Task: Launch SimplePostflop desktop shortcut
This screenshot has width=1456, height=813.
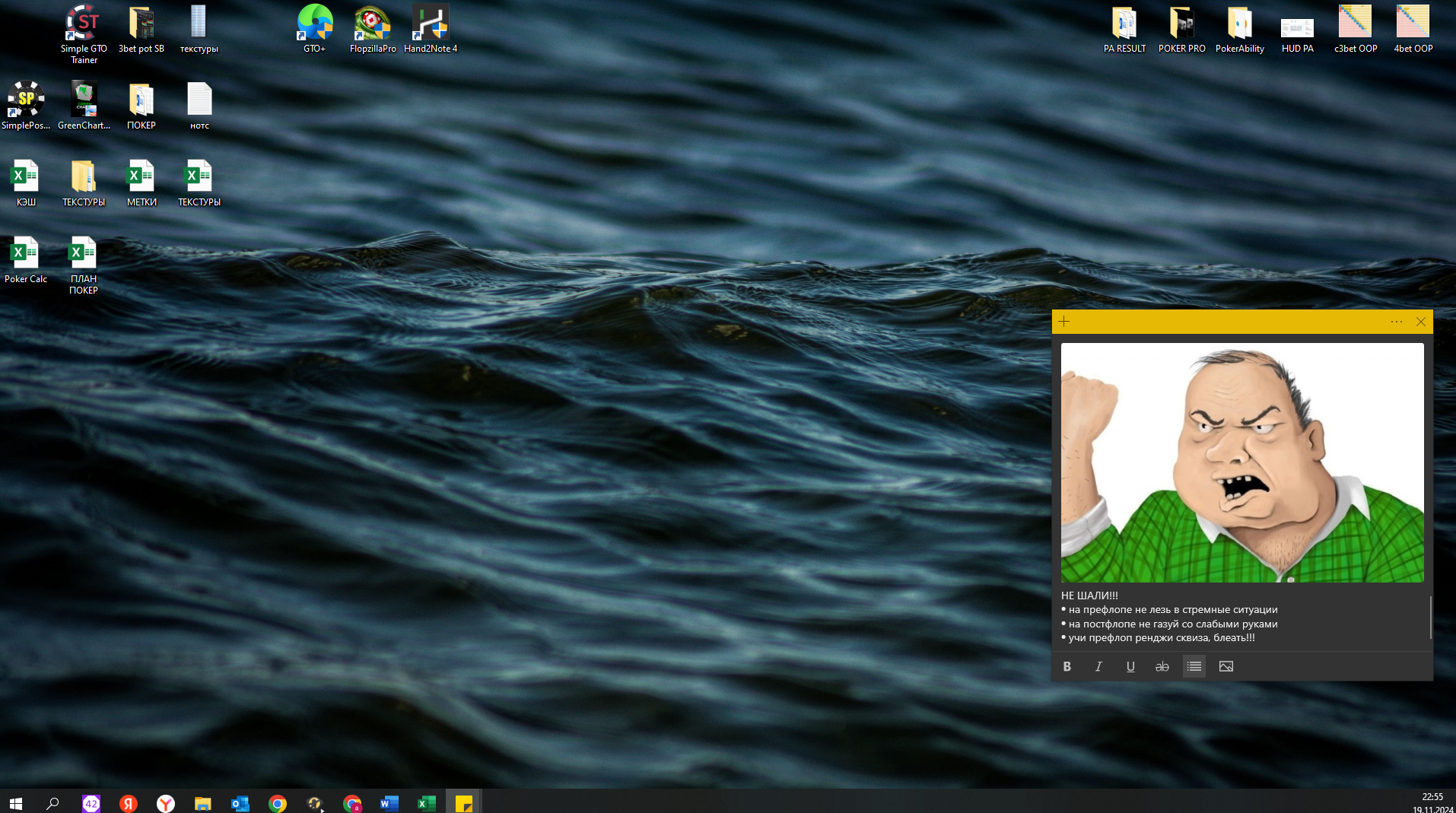Action: click(x=26, y=106)
